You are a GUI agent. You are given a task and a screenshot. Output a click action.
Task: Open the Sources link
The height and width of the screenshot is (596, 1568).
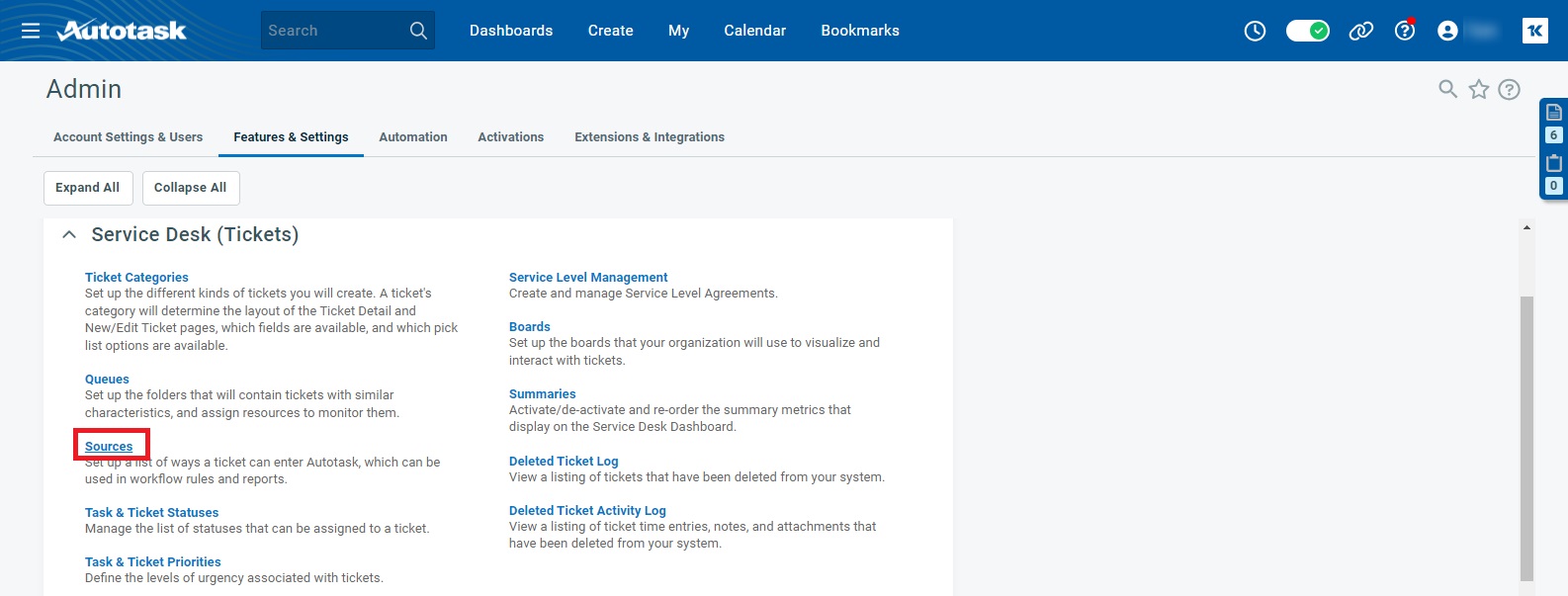pyautogui.click(x=109, y=447)
